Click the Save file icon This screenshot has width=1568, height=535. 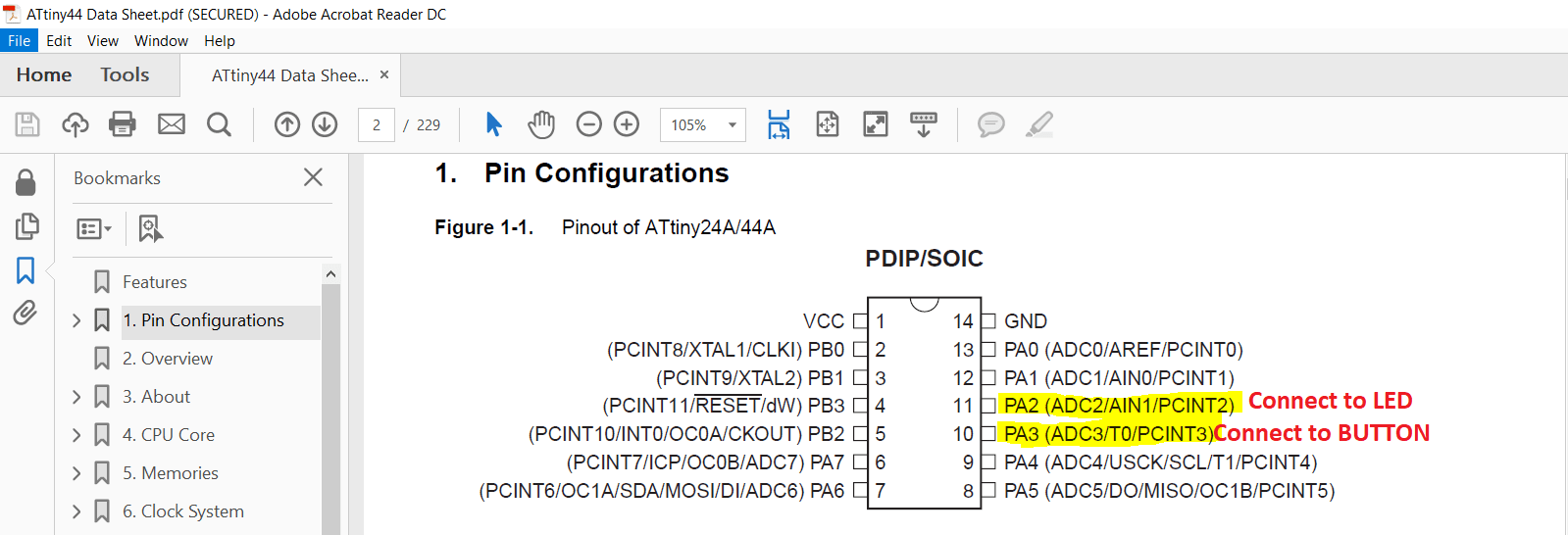[27, 124]
